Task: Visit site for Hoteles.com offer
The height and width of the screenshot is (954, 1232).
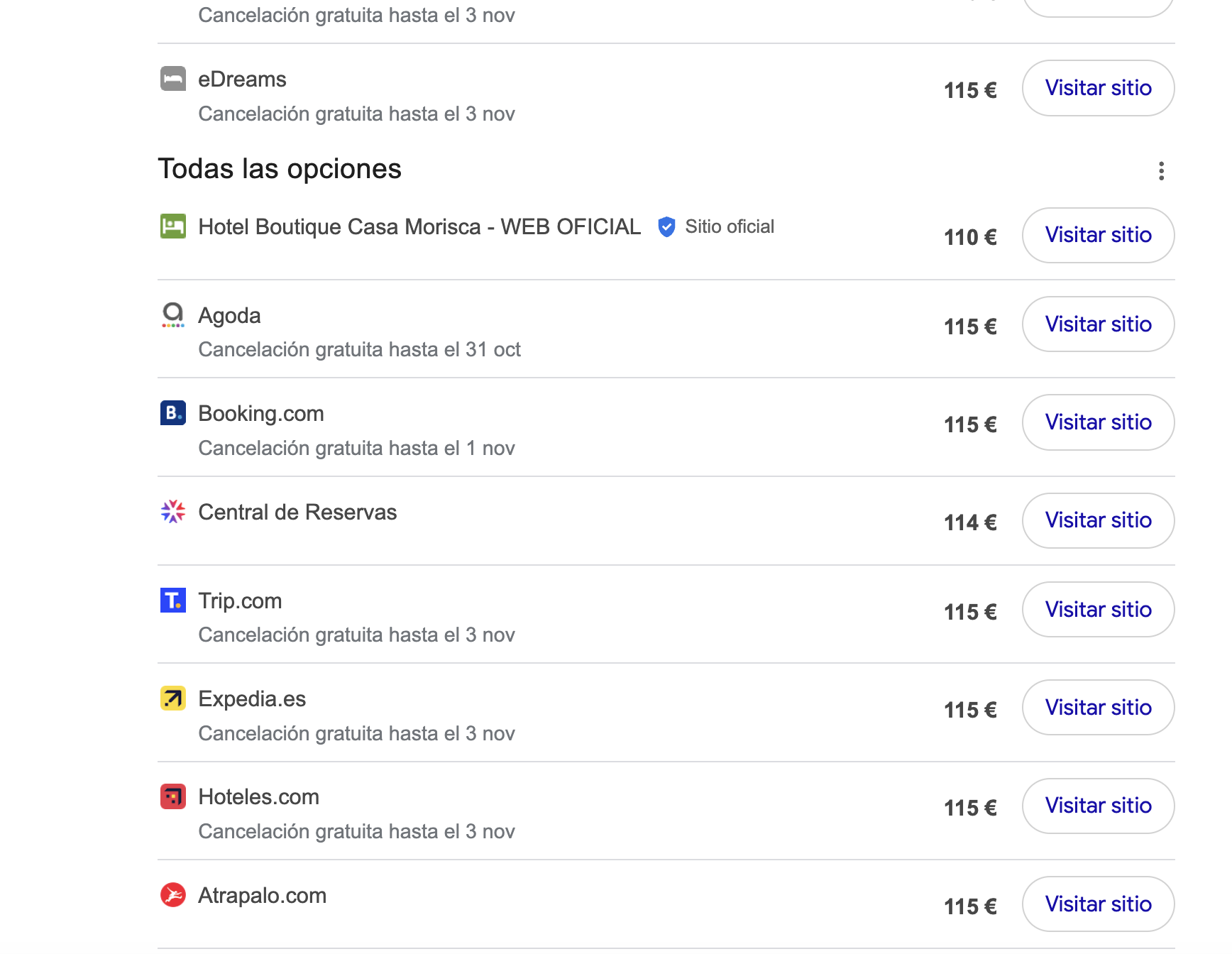Action: [1098, 806]
